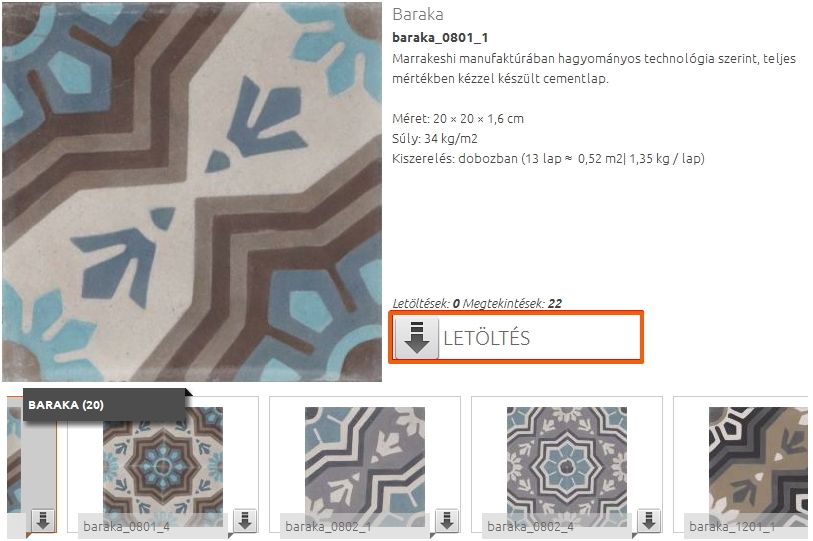Click the Letöltések and Megtekintések counter line
The height and width of the screenshot is (541, 813).
[477, 303]
